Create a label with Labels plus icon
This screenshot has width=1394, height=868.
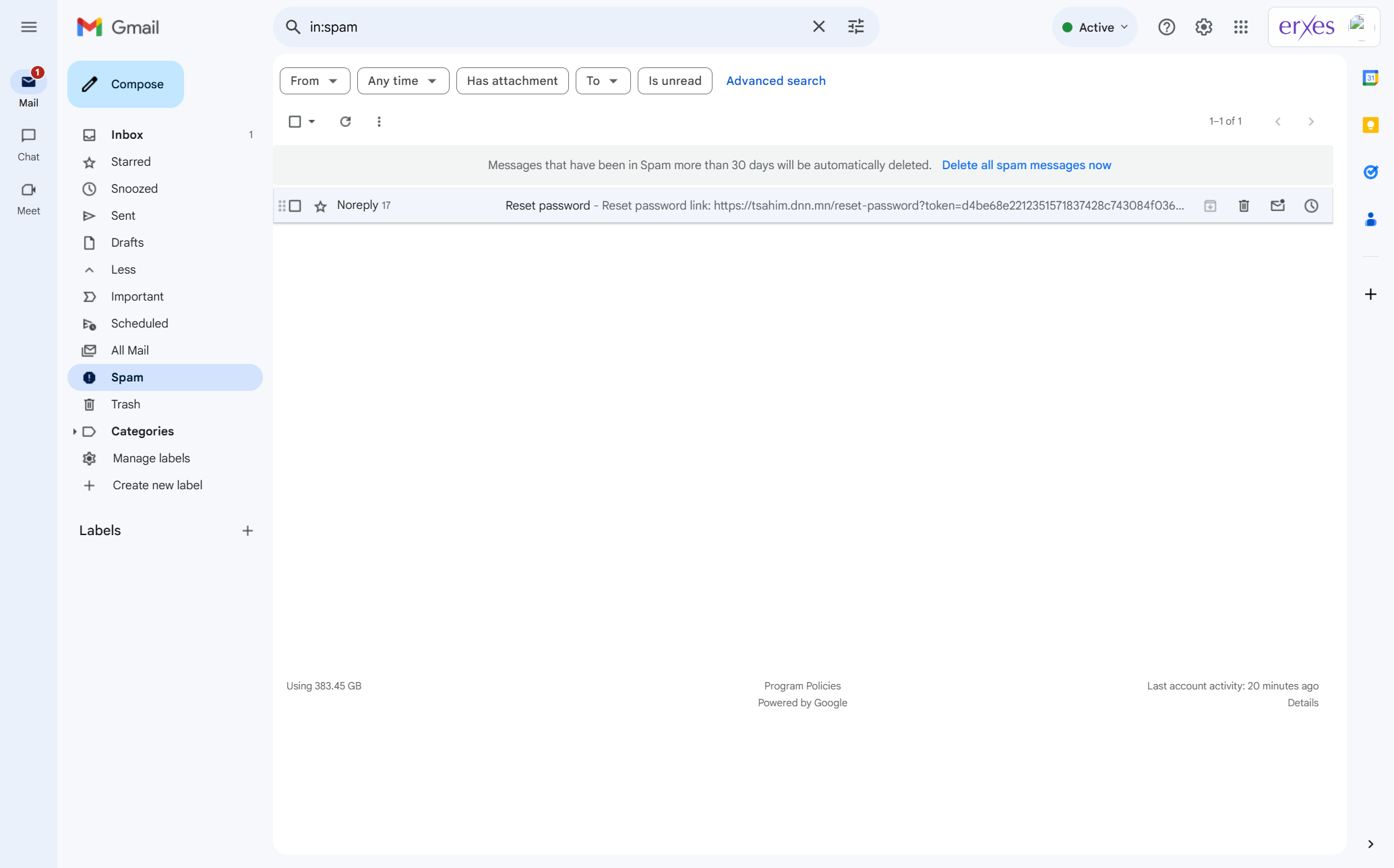(x=247, y=531)
